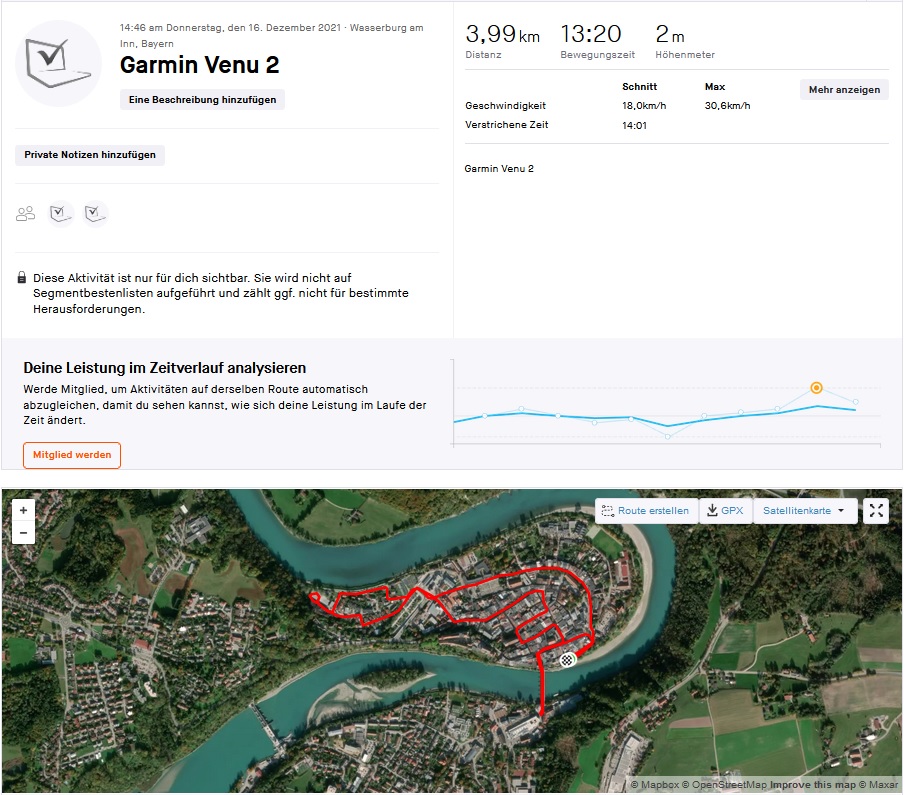Zoom in the map with plus button
Viewport: 905px width, 795px height.
point(23,510)
